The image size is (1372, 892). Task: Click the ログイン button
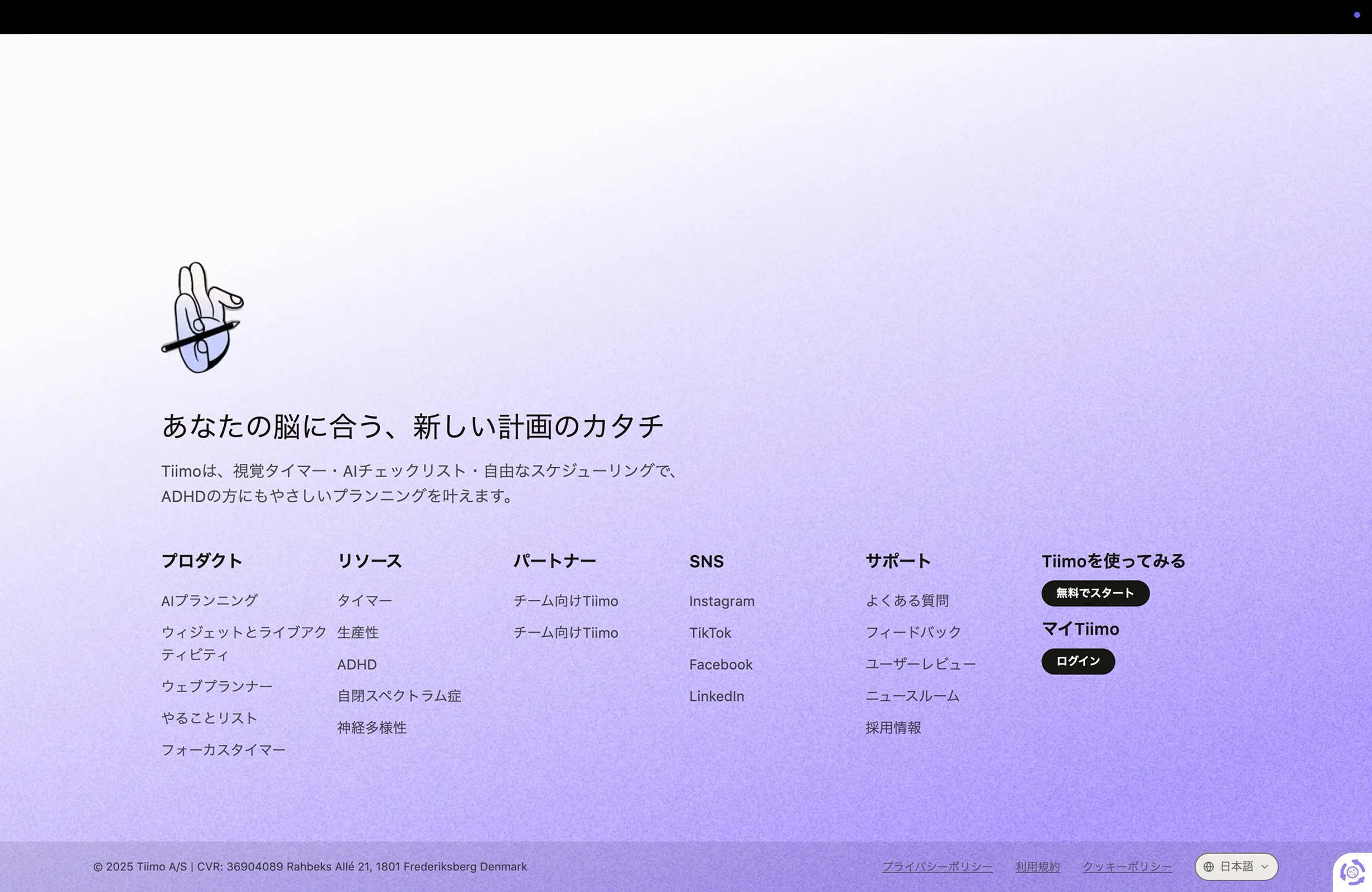tap(1078, 661)
